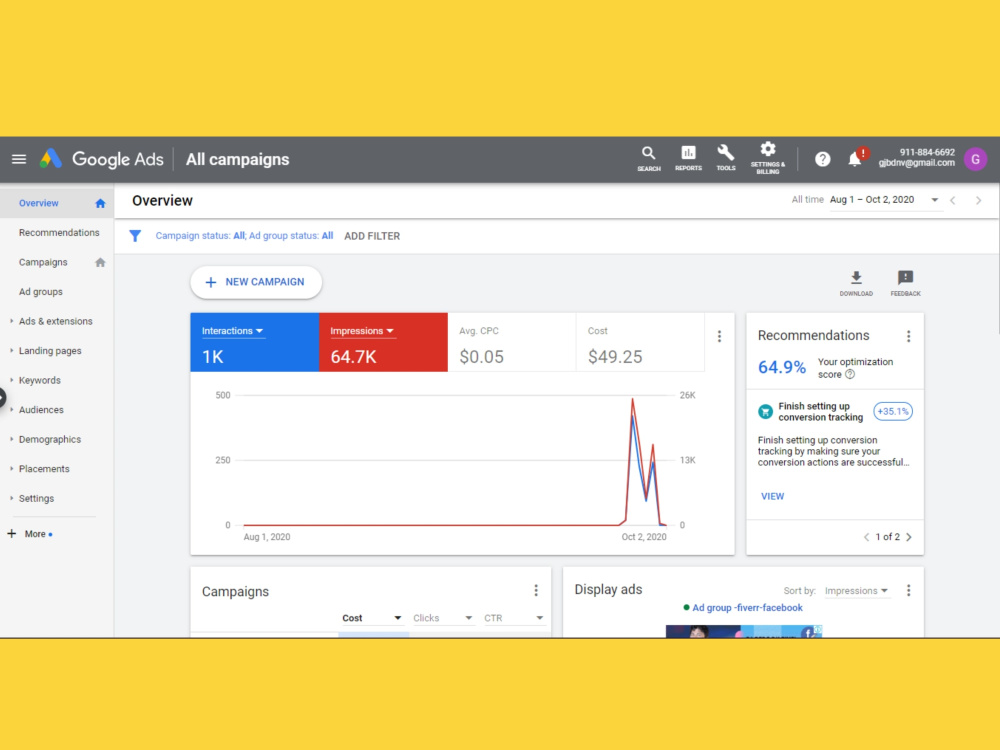The image size is (1000, 750).
Task: Click the peak of the chart line
Action: coord(632,400)
